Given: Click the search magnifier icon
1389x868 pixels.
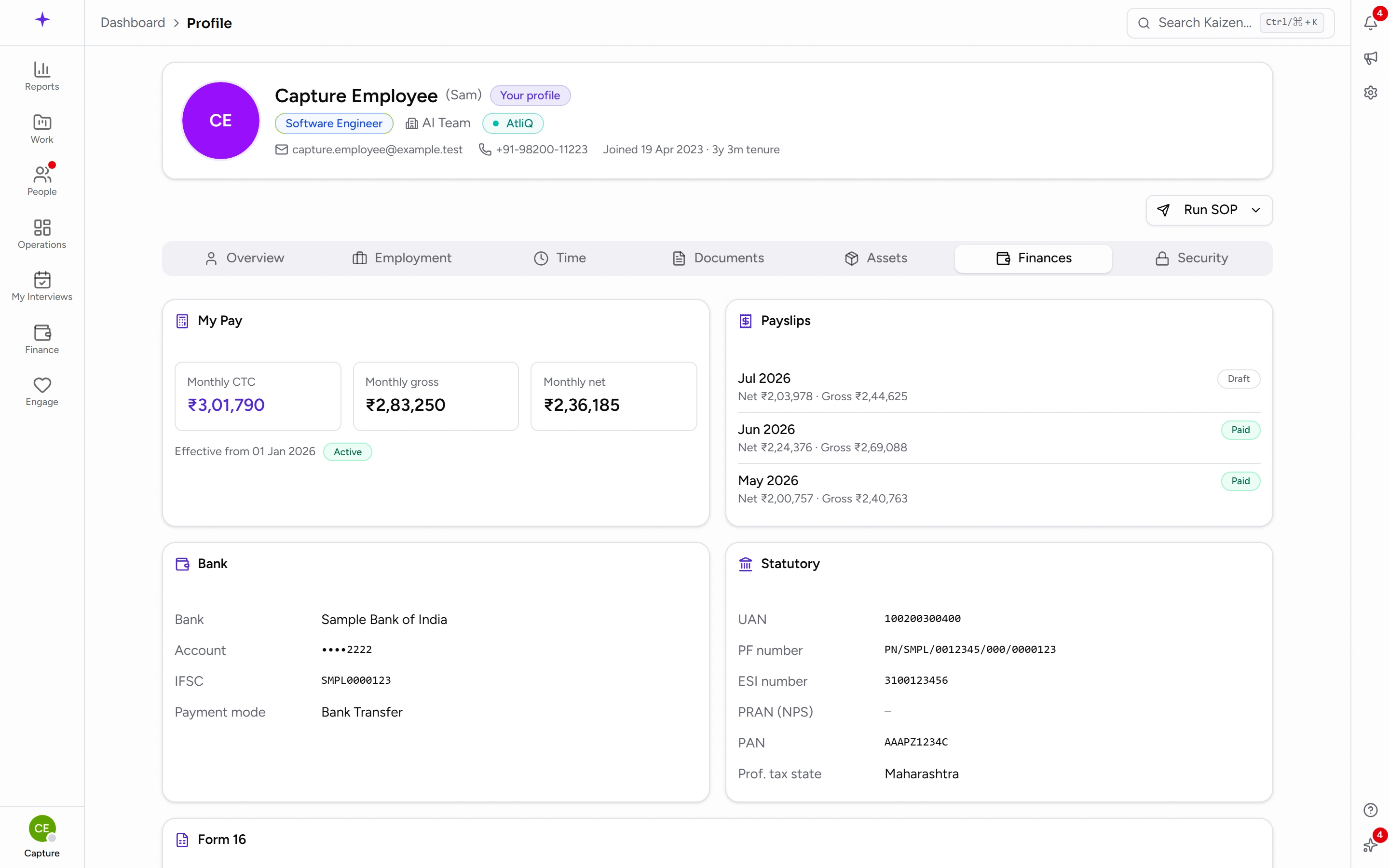Looking at the screenshot, I should click(1144, 23).
